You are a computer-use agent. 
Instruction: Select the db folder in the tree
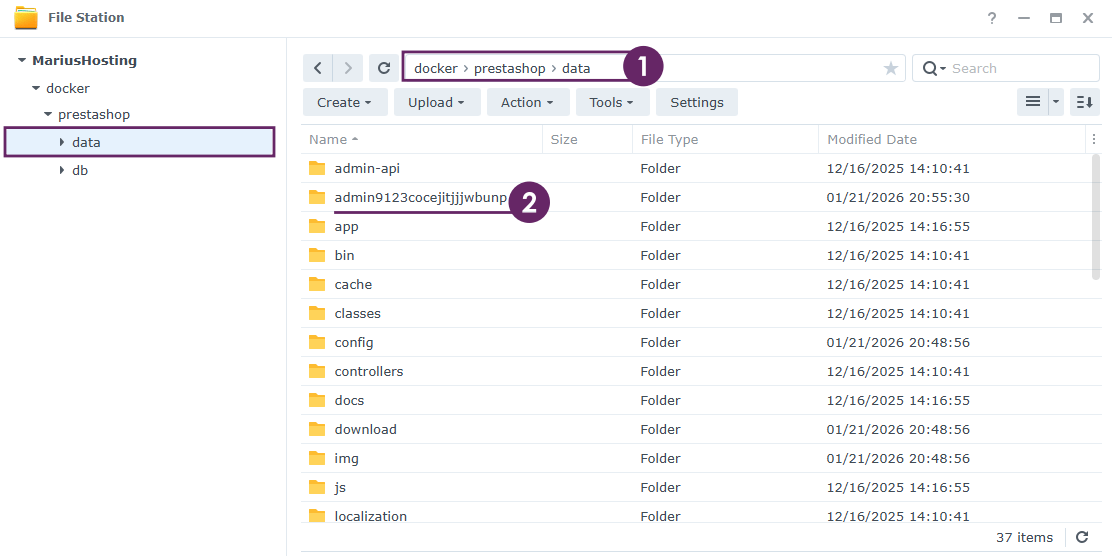click(79, 170)
